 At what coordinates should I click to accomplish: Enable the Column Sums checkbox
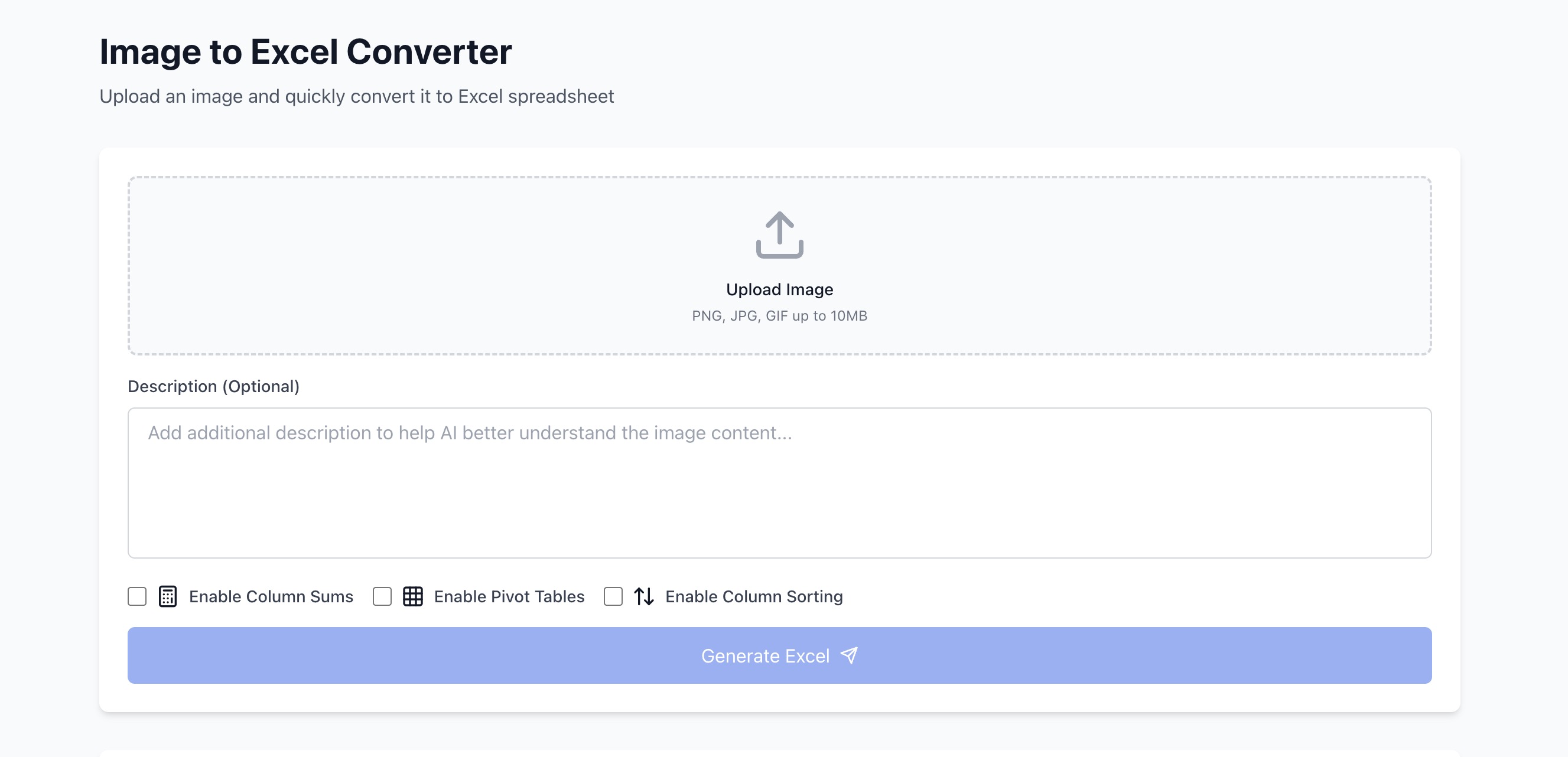[137, 596]
